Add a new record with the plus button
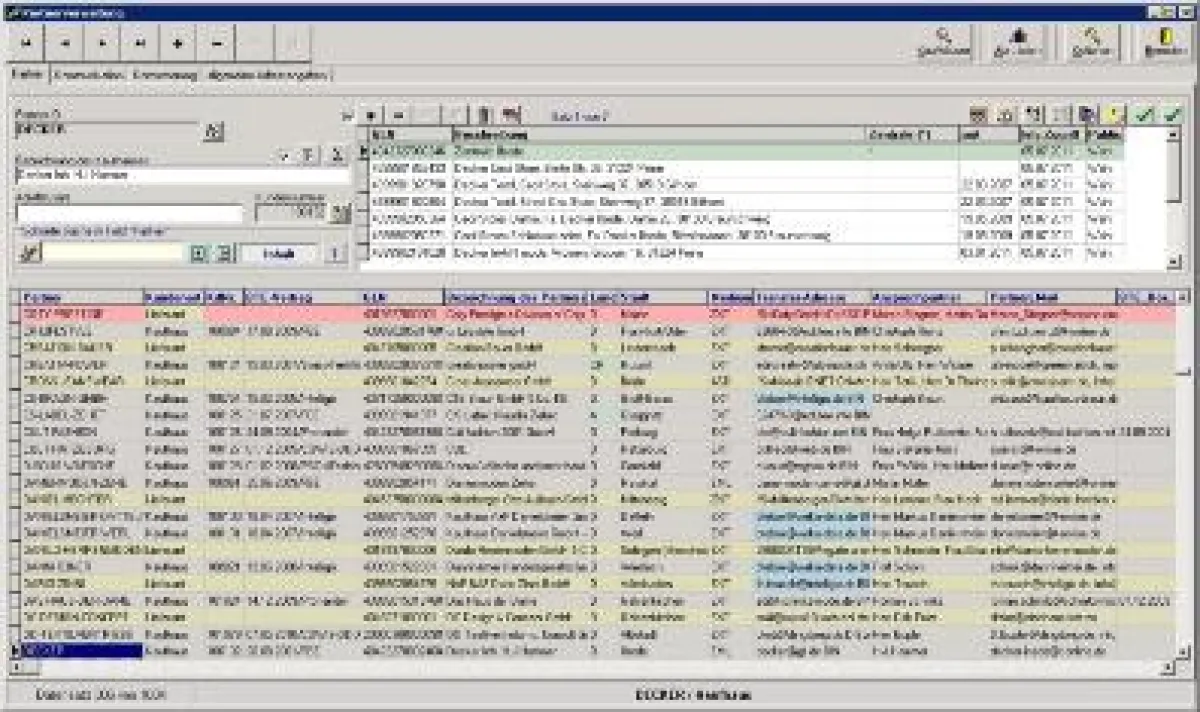Viewport: 1200px width, 712px height. 178,44
